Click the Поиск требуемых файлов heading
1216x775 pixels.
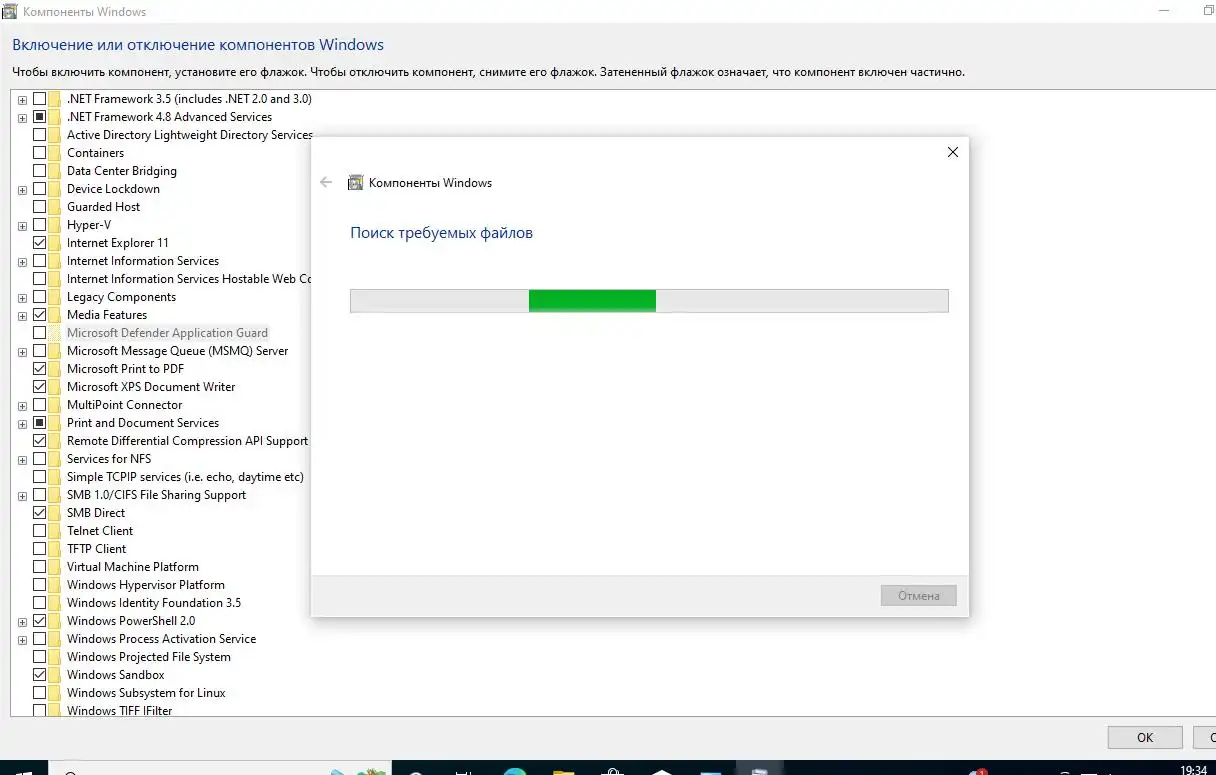tap(441, 233)
